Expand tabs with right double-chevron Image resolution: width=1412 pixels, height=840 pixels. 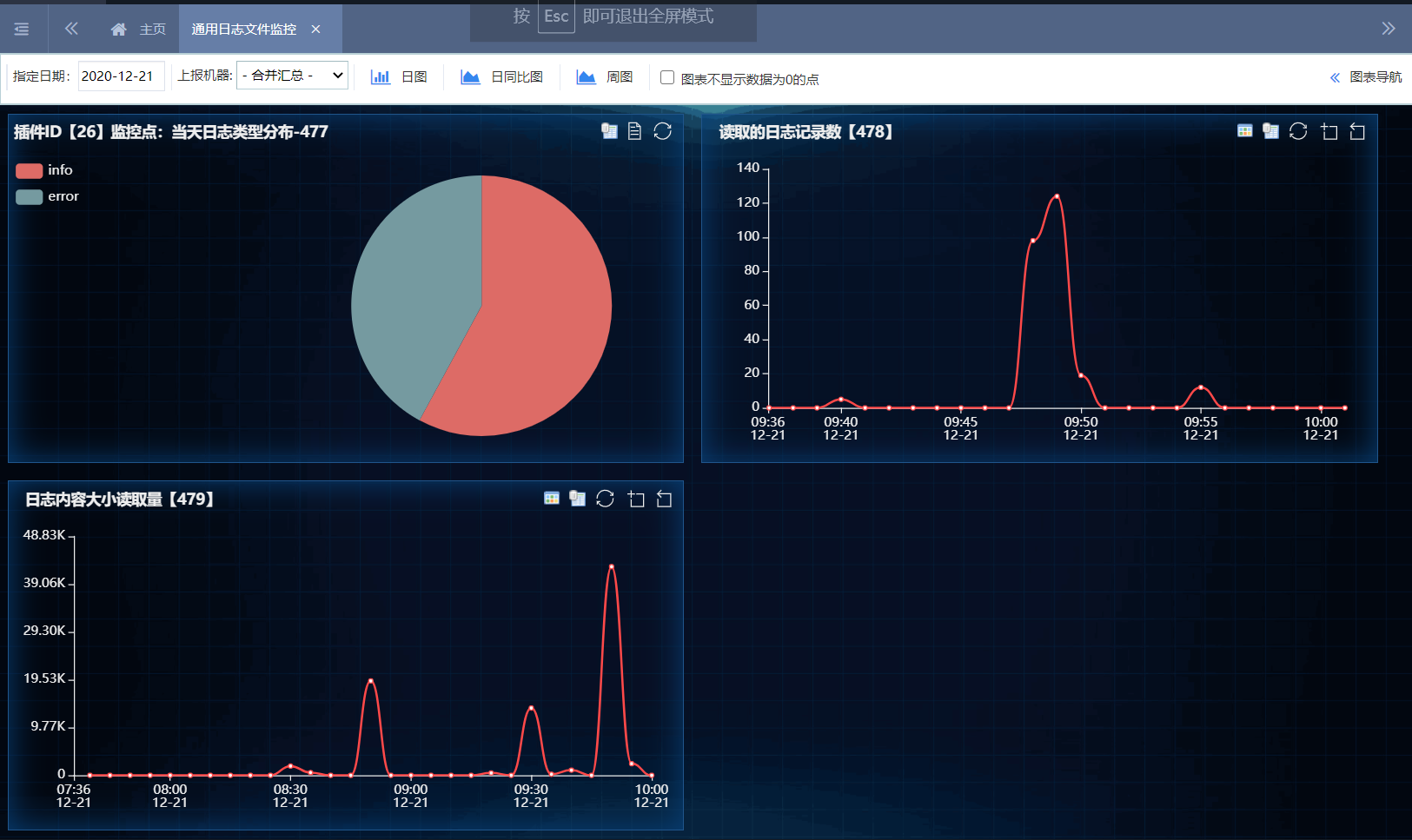tap(1388, 29)
